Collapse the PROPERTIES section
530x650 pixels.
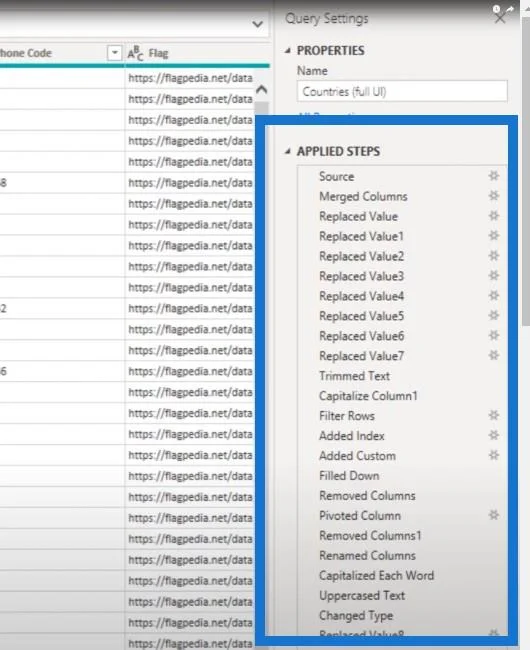tap(288, 51)
